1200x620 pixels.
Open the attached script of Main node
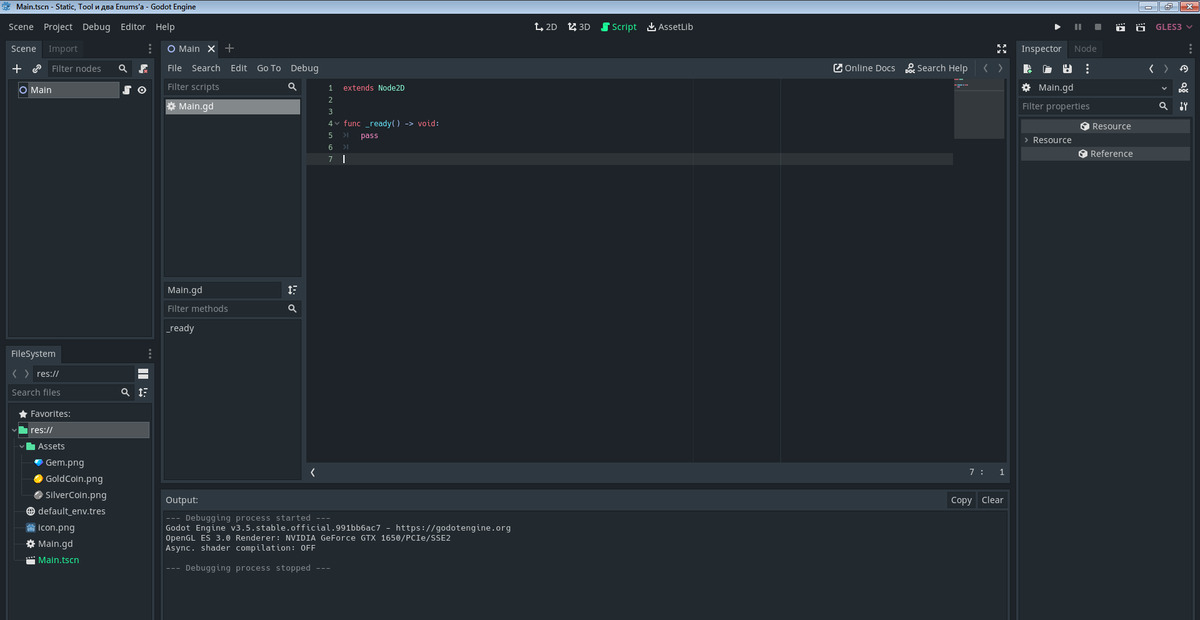[127, 89]
